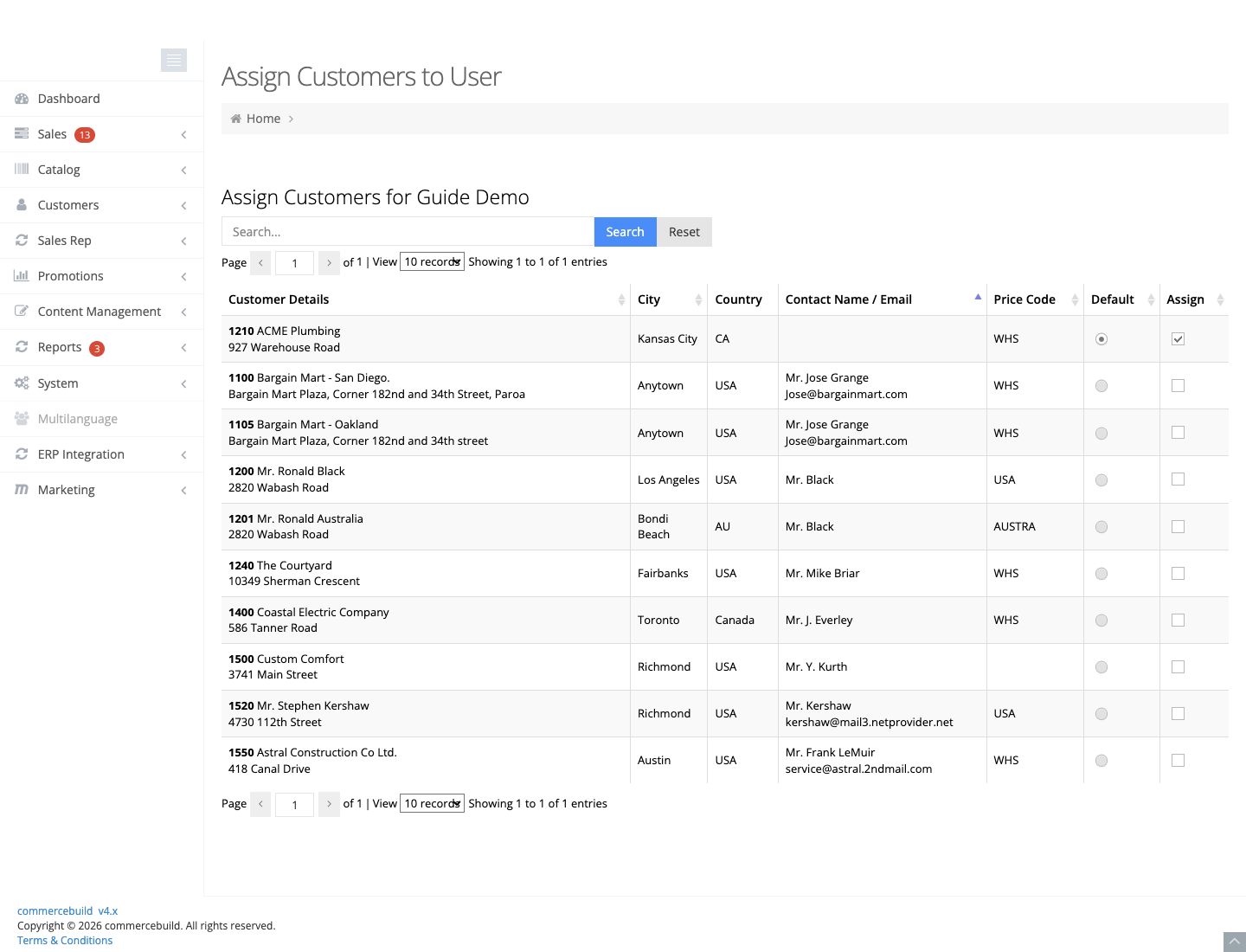Screen dimensions: 1246x952
Task: Click the scroll-to-top arrow button
Action: [1235, 942]
